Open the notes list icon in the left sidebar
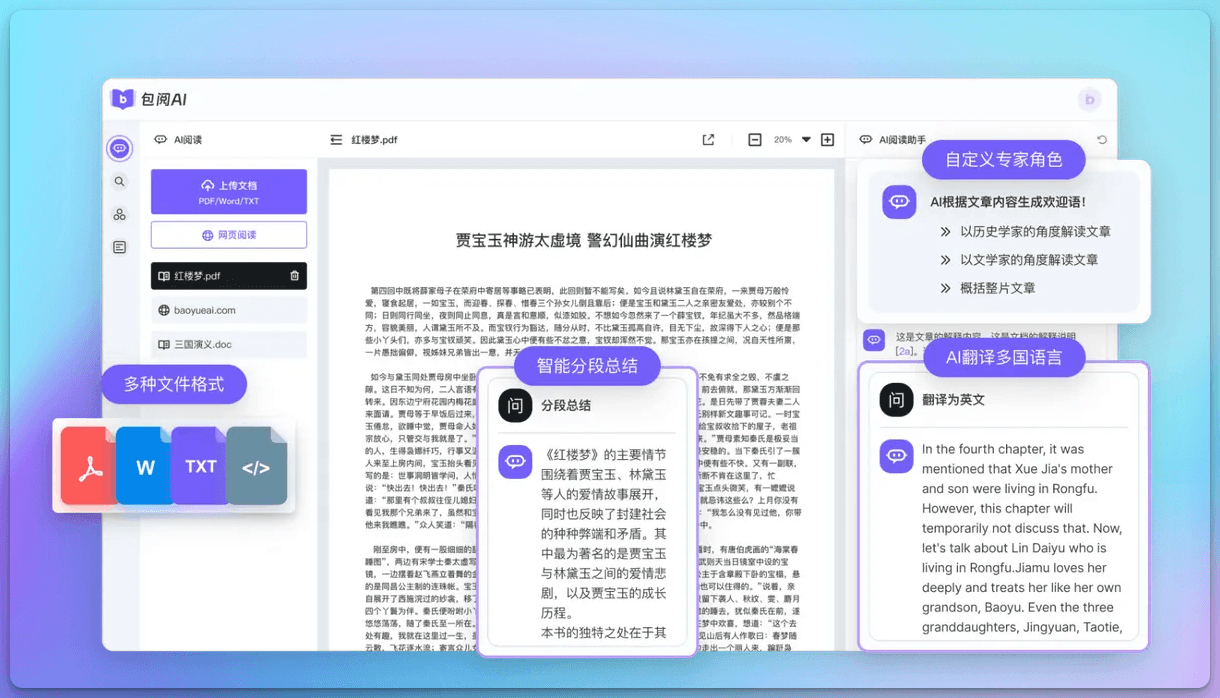Screen dimensions: 1220x698 click(119, 247)
